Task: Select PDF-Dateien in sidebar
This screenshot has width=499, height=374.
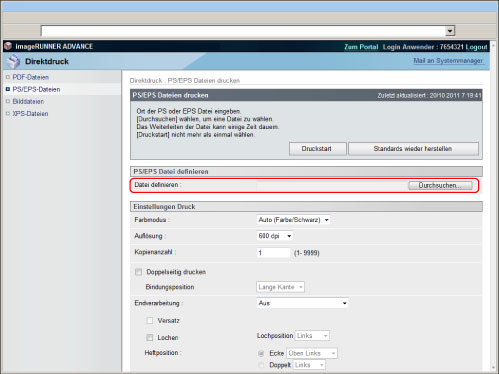Action: 31,77
